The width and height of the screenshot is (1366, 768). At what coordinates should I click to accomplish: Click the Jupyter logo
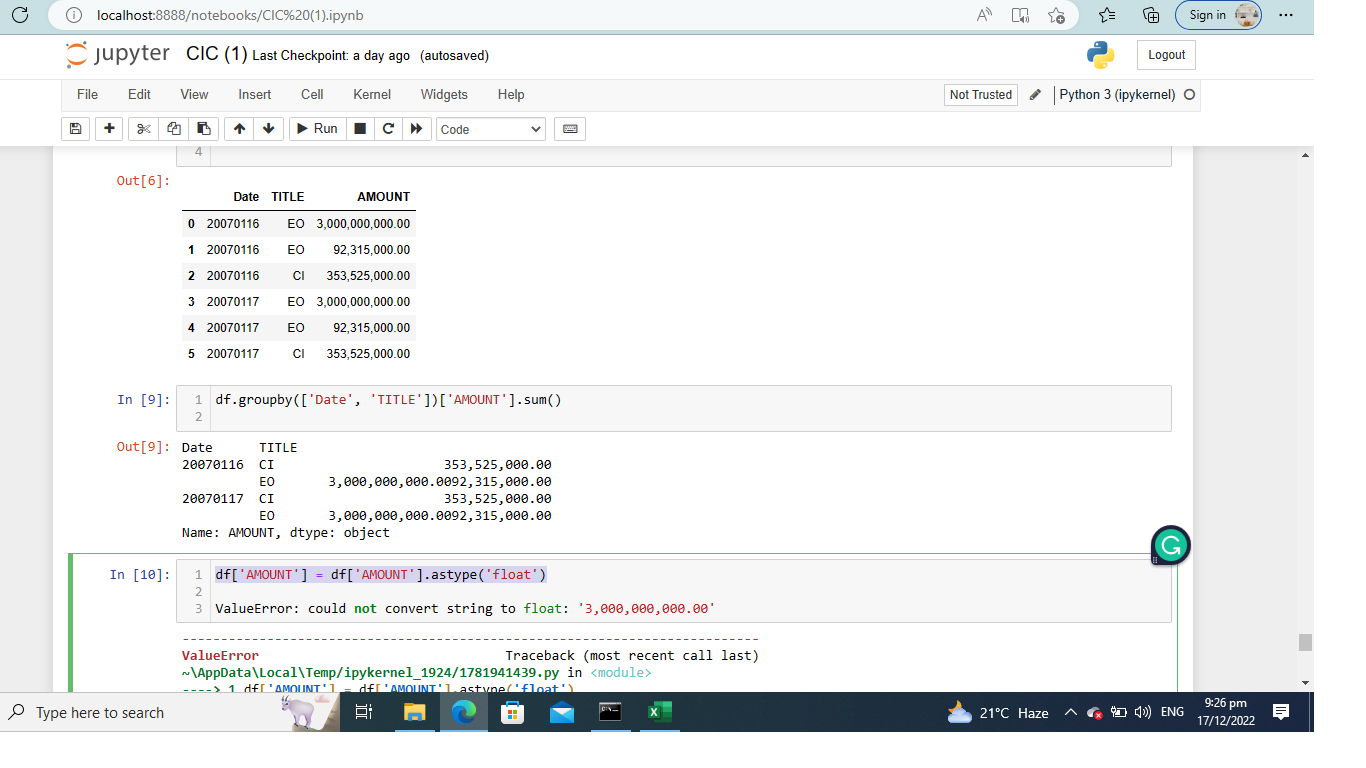(x=118, y=54)
